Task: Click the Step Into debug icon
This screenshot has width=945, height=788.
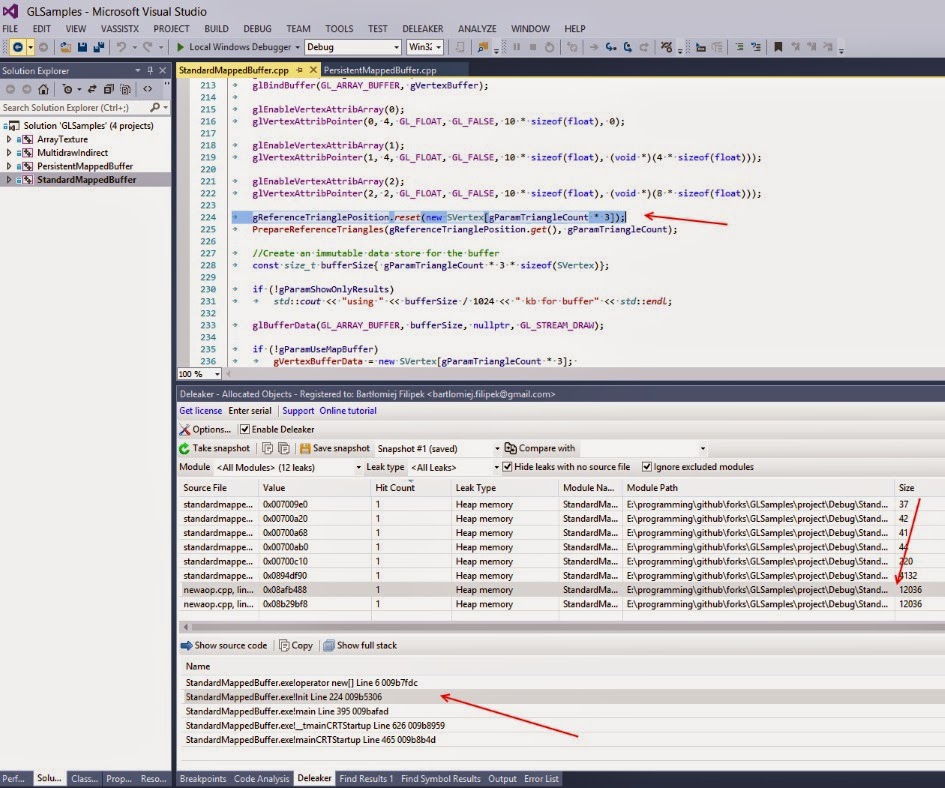Action: coord(612,47)
